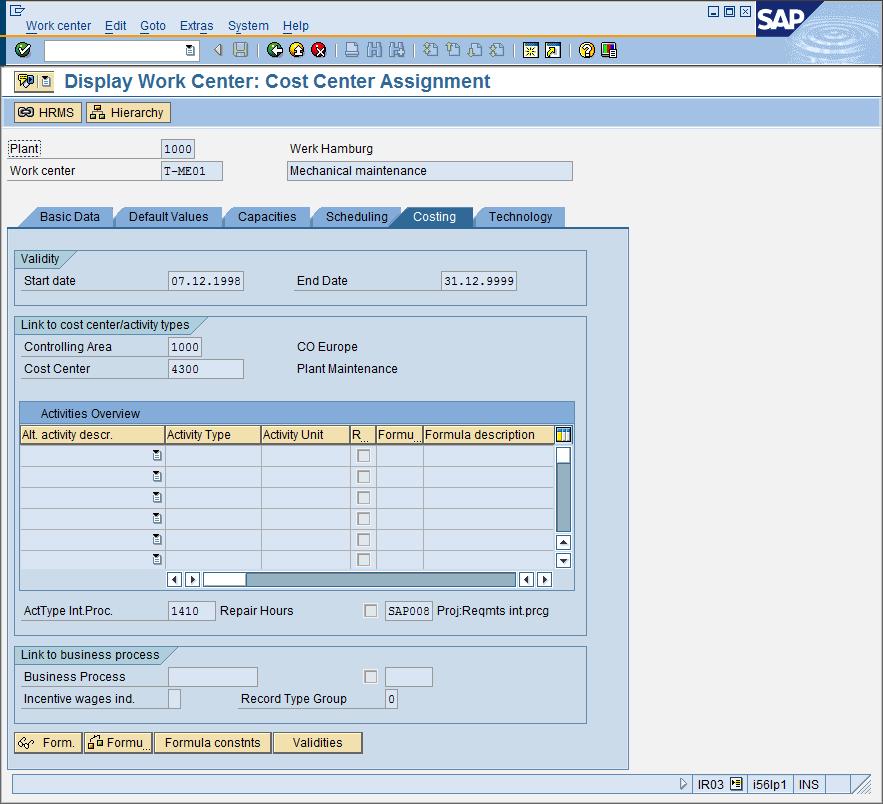883x804 pixels.
Task: Switch to the Scheduling tab
Action: coord(356,217)
